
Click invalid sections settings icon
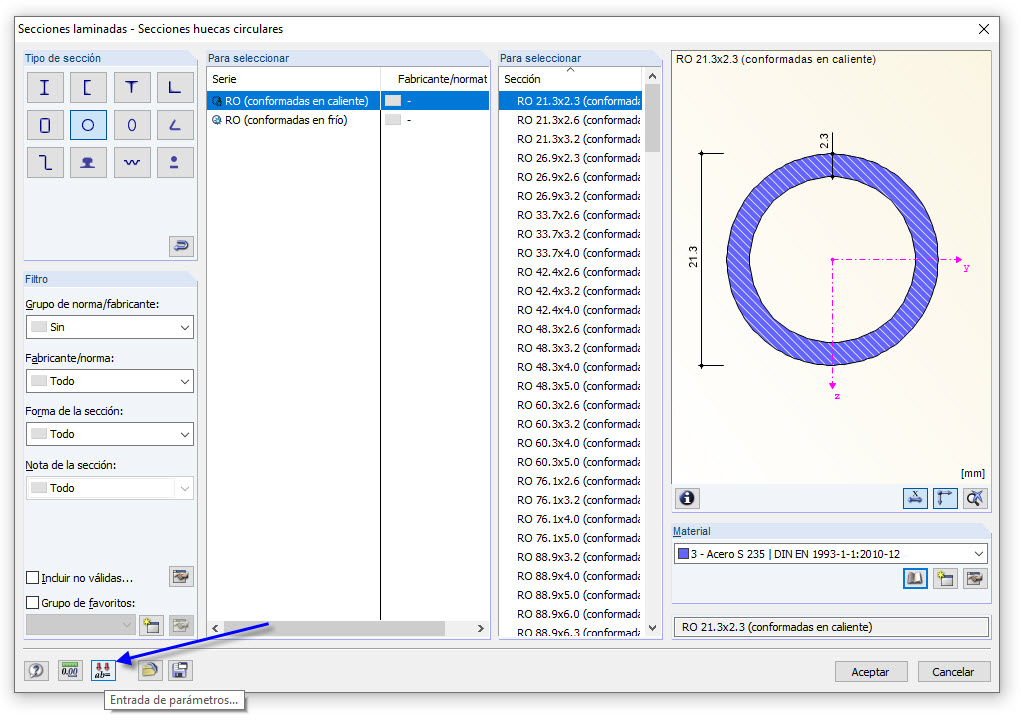(x=181, y=576)
